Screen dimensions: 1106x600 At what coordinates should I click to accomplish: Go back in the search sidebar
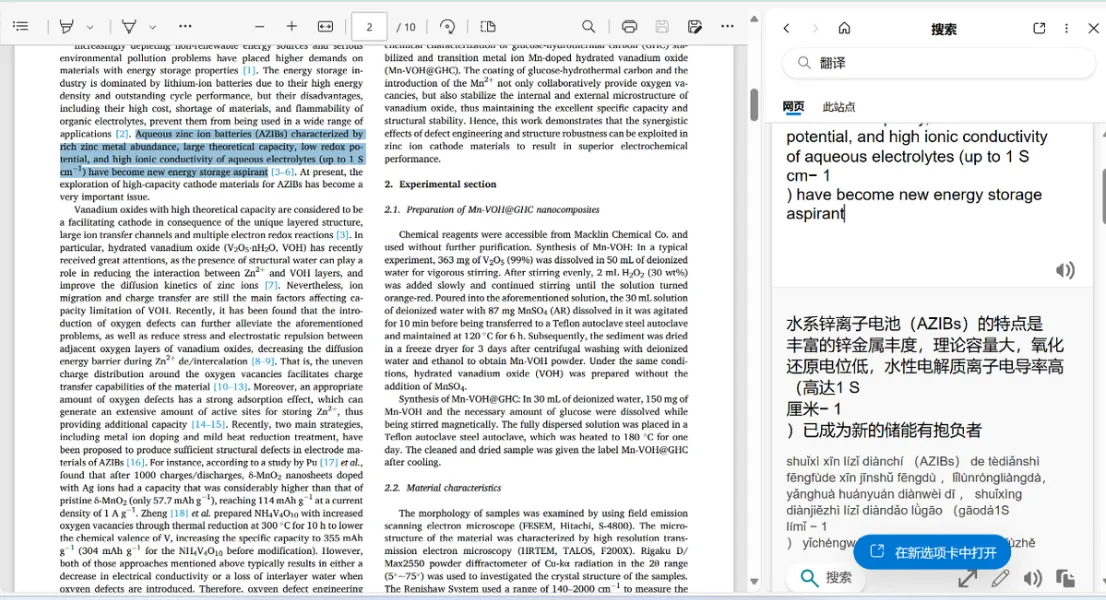pyautogui.click(x=786, y=28)
